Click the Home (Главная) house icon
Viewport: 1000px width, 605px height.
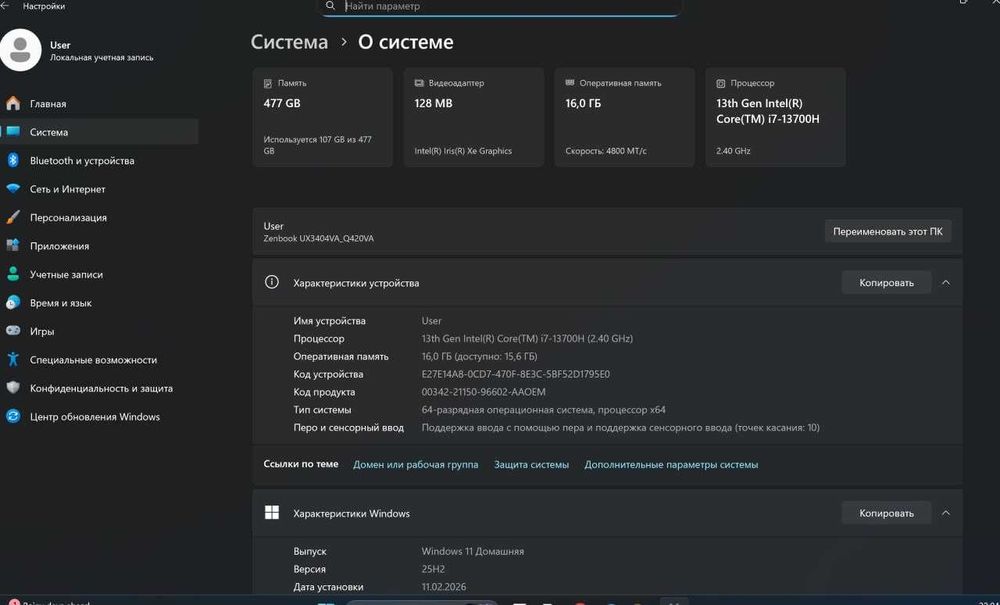13,103
